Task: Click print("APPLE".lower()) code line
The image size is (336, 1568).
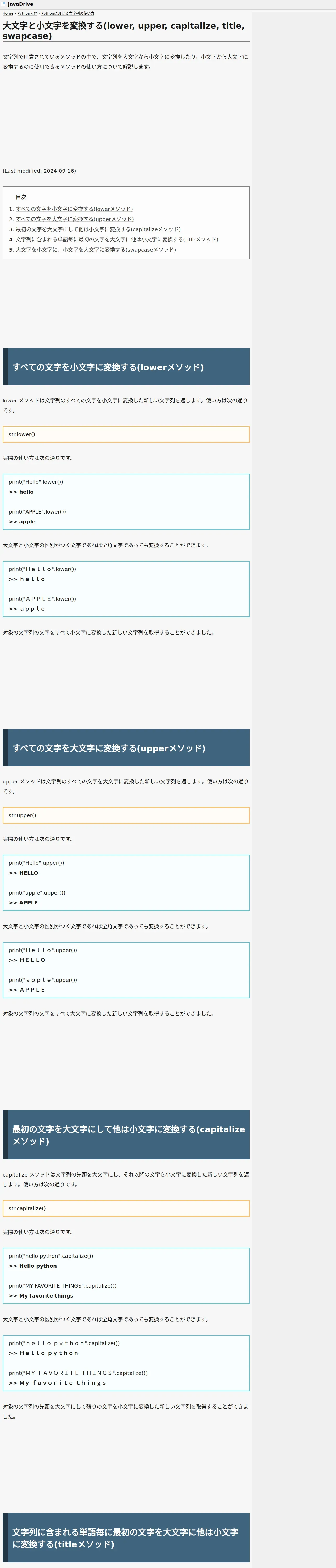Action: pos(37,512)
